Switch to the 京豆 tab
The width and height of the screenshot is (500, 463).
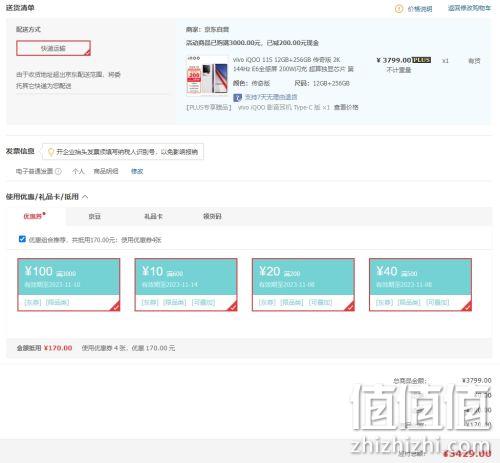click(x=94, y=217)
